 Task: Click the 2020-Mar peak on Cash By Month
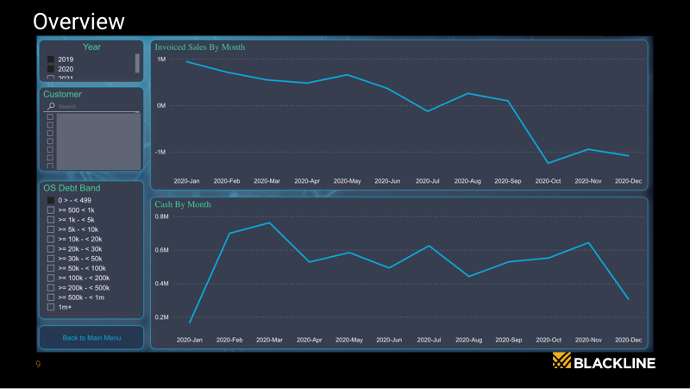[269, 223]
